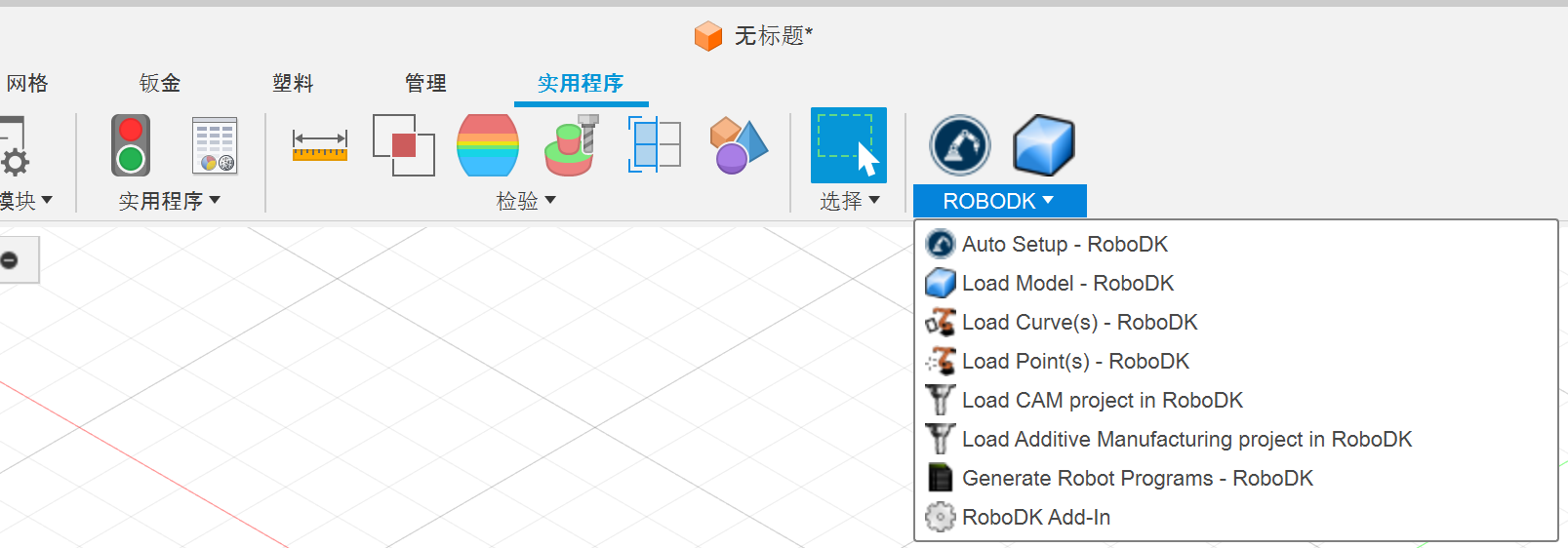Choose Load Model - RoboDK menu item
This screenshot has height=548, width=1568.
(1235, 283)
